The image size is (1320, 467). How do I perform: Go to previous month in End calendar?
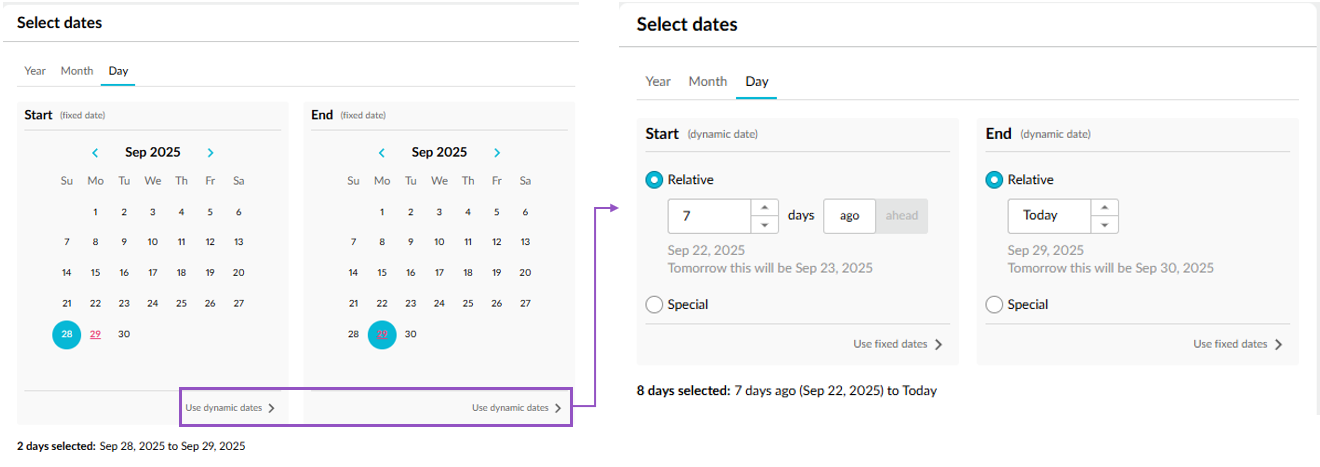(382, 153)
